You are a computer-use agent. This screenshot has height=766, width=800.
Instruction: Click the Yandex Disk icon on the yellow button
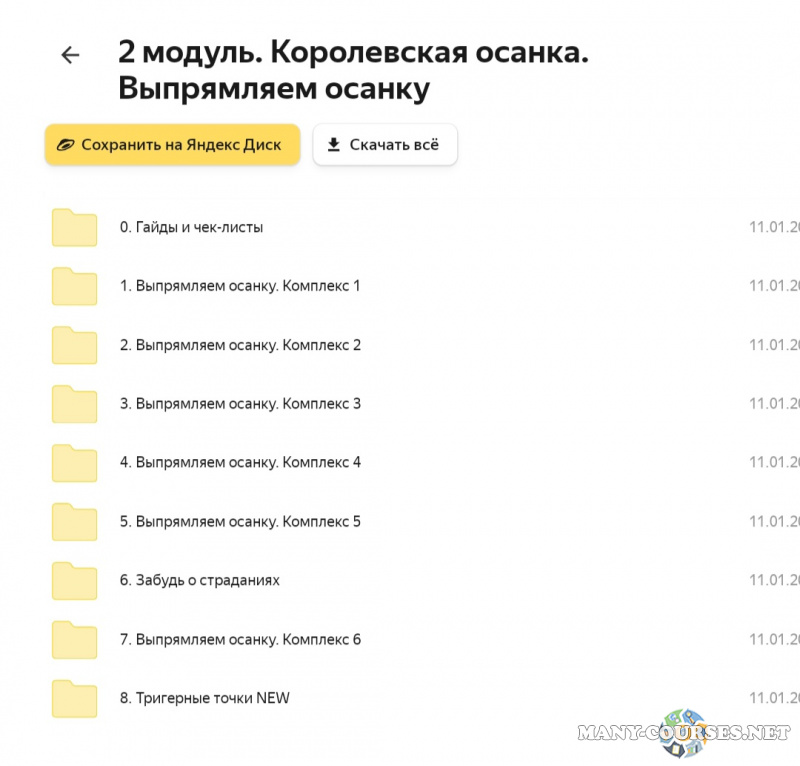[64, 144]
